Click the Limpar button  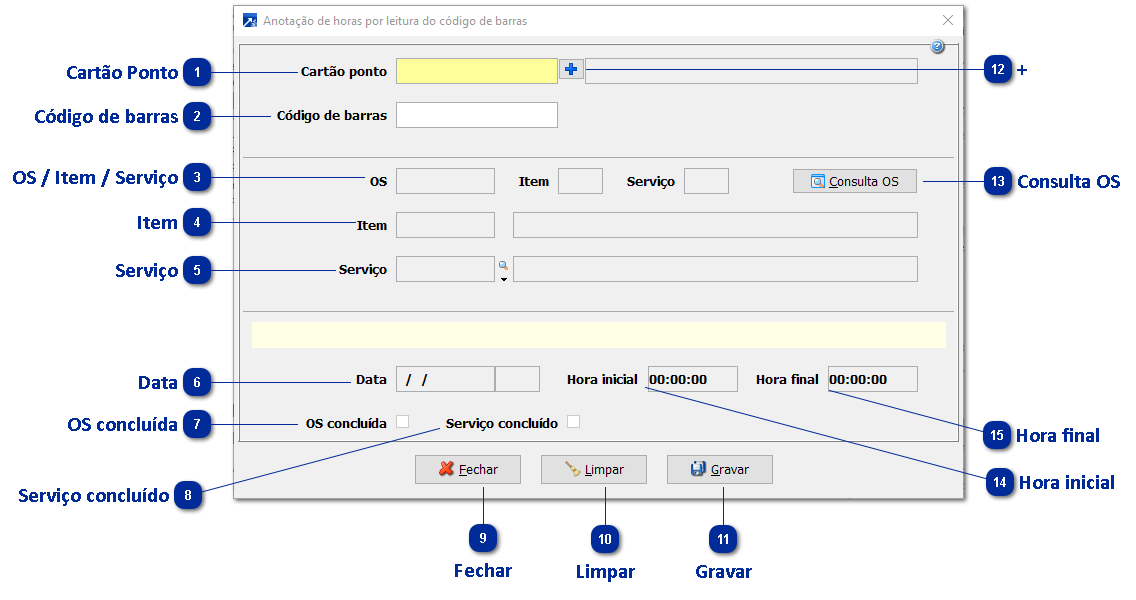tap(593, 469)
